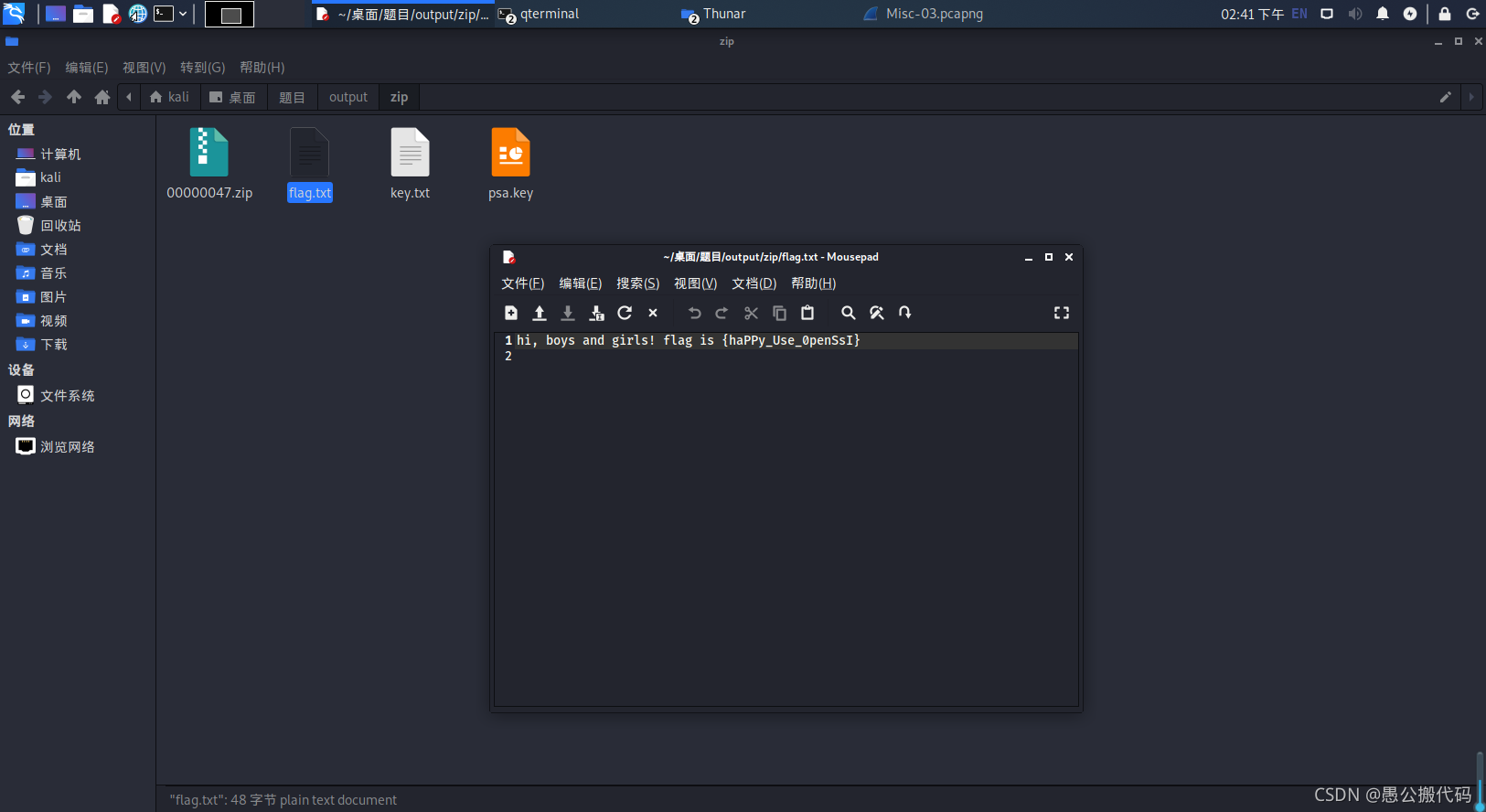
Task: Click the notification bell in the panel
Action: pyautogui.click(x=1383, y=14)
